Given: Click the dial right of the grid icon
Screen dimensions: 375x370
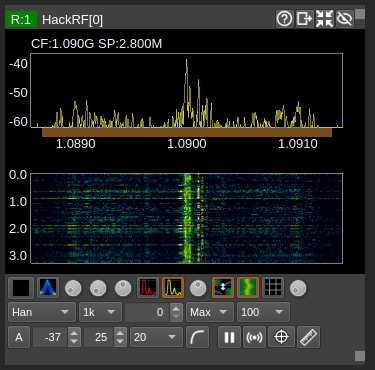Looking at the screenshot, I should click(x=298, y=288).
